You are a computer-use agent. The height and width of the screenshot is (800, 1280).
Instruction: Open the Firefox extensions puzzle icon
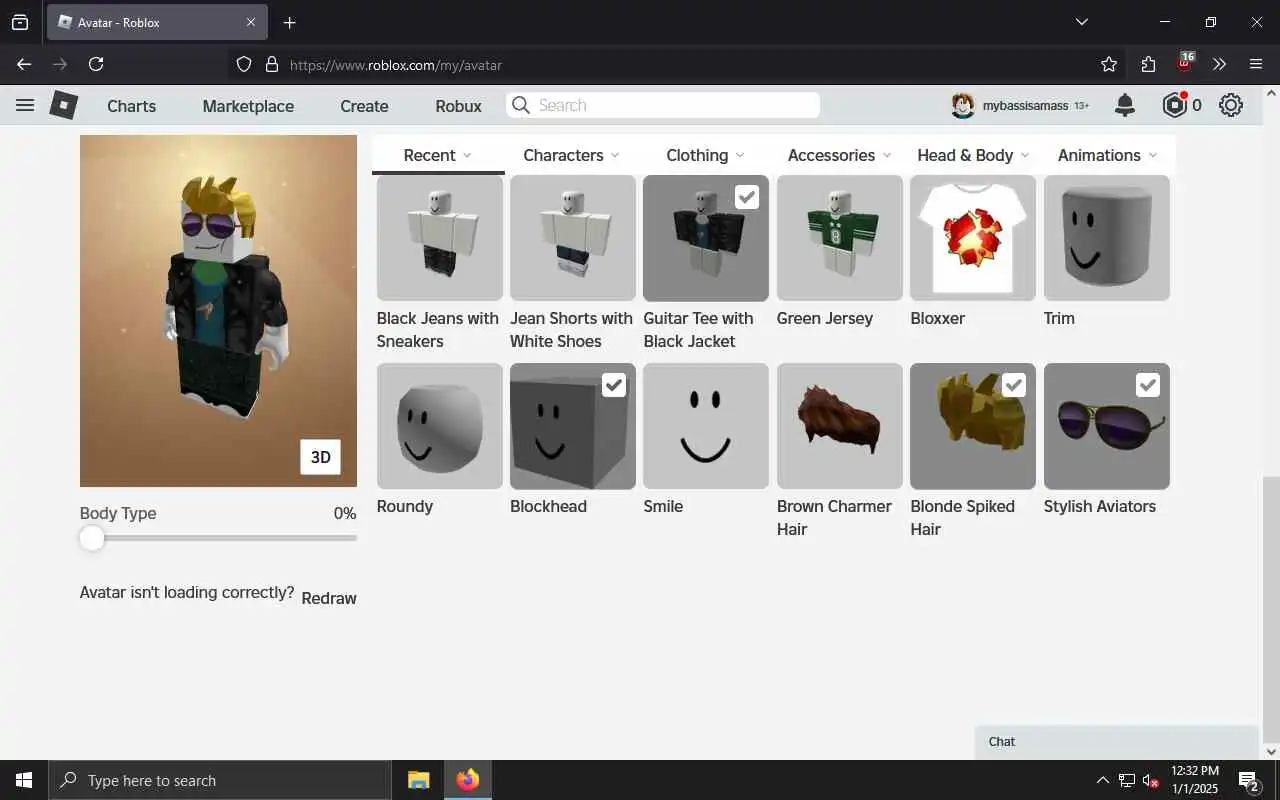pyautogui.click(x=1148, y=64)
